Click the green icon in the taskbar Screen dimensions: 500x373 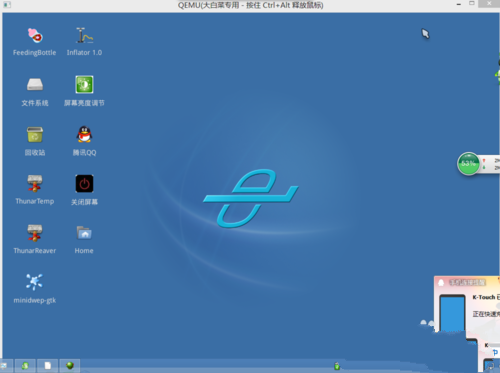pyautogui.click(x=25, y=366)
